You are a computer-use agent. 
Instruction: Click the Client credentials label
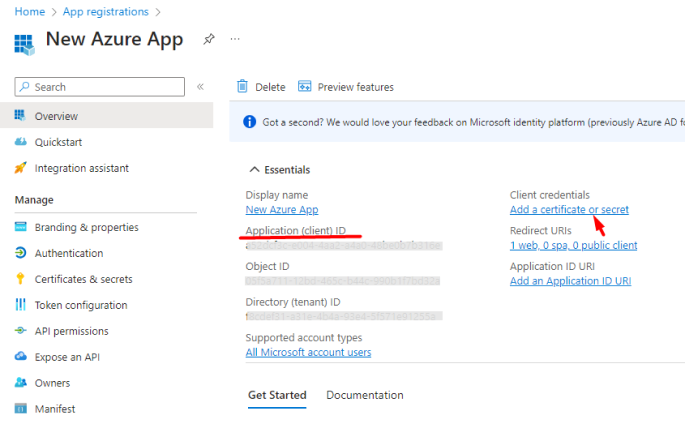550,195
